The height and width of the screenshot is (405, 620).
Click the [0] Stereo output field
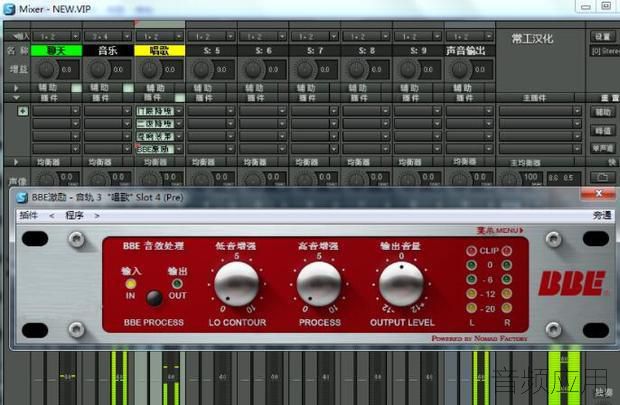pyautogui.click(x=605, y=51)
